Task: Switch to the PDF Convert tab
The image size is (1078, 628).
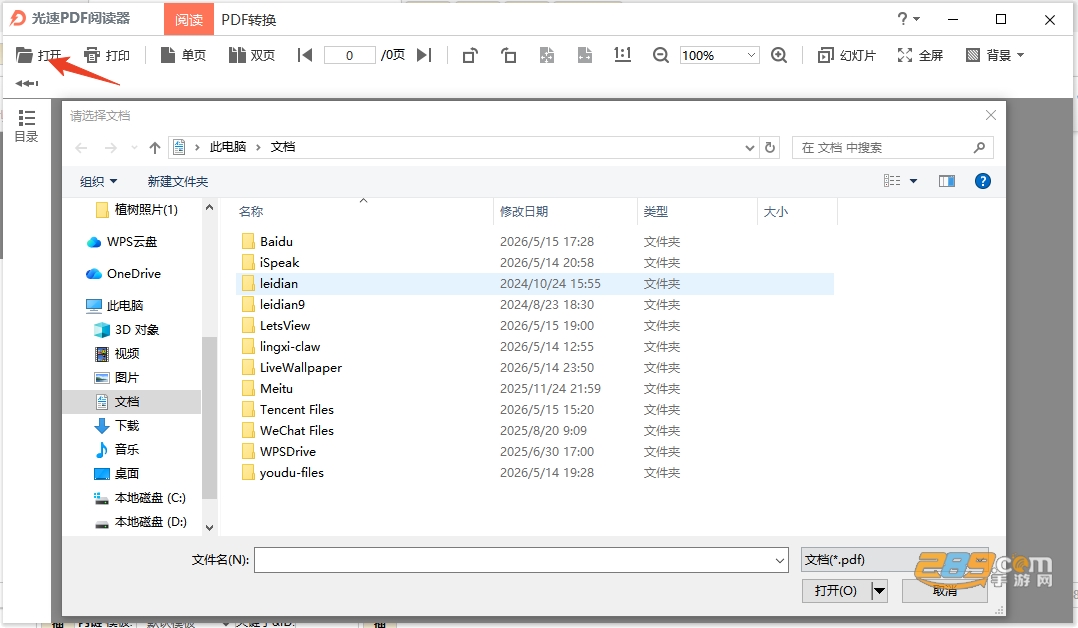Action: click(249, 20)
